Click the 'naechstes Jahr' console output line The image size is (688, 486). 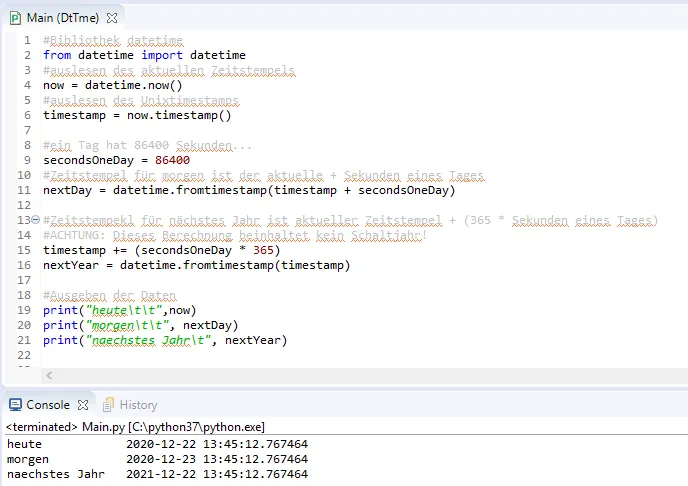click(158, 474)
